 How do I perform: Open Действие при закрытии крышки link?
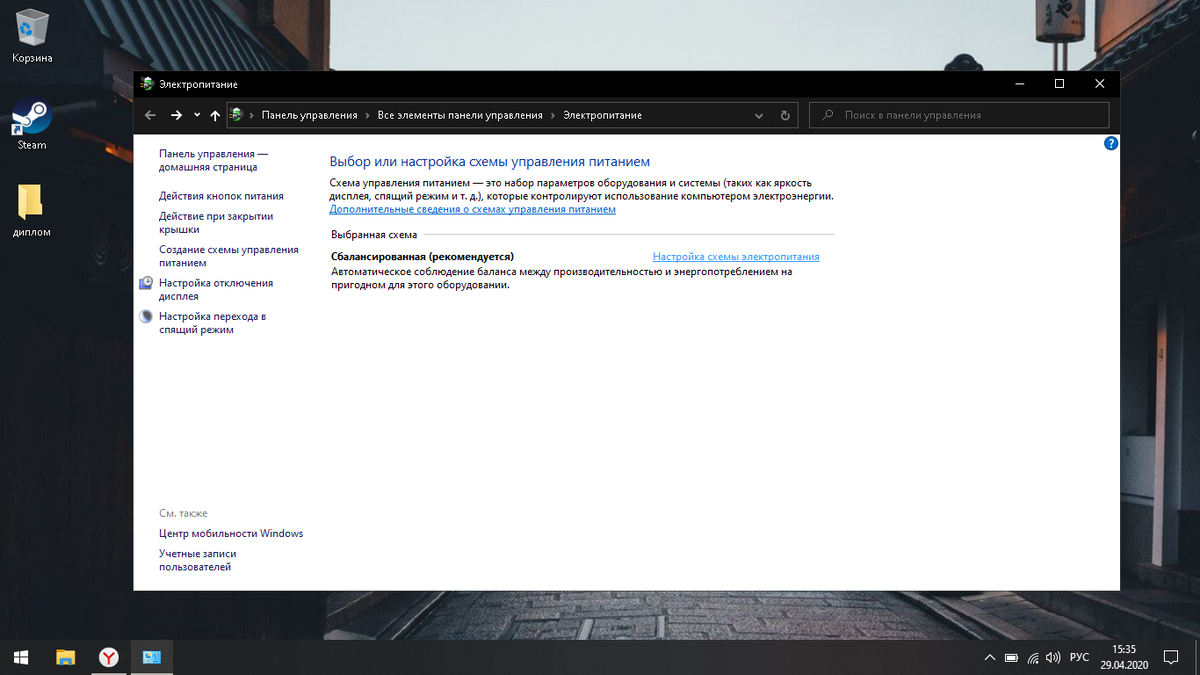click(x=216, y=223)
